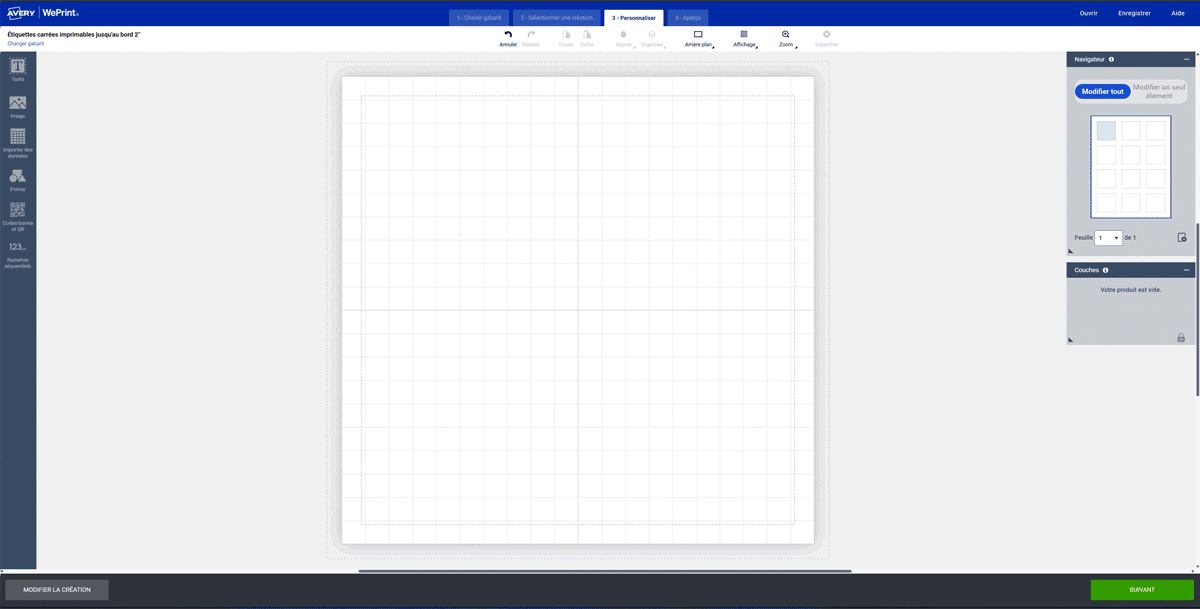Open the Feuille number dropdown
Screen dimensions: 1200x609
click(1108, 238)
